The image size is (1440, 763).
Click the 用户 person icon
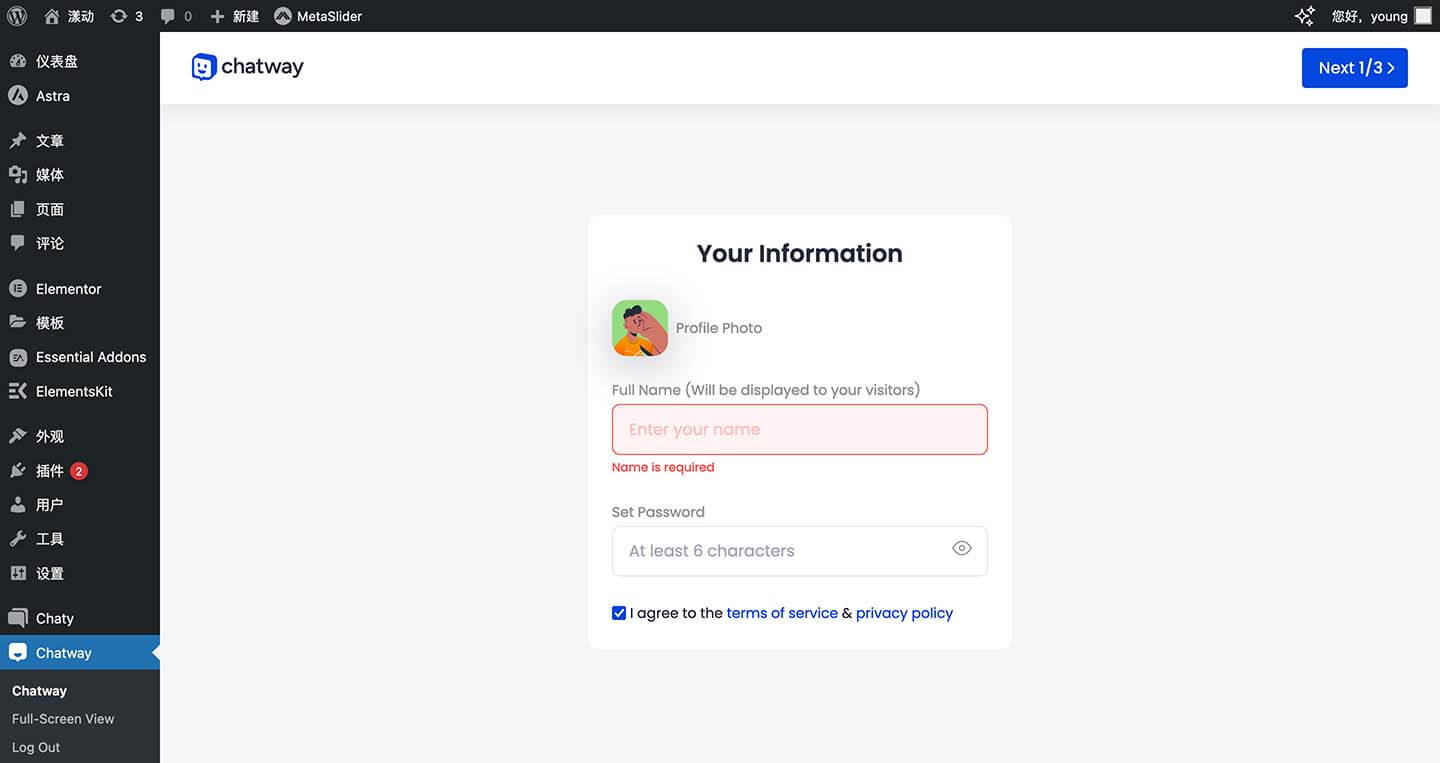(17, 505)
